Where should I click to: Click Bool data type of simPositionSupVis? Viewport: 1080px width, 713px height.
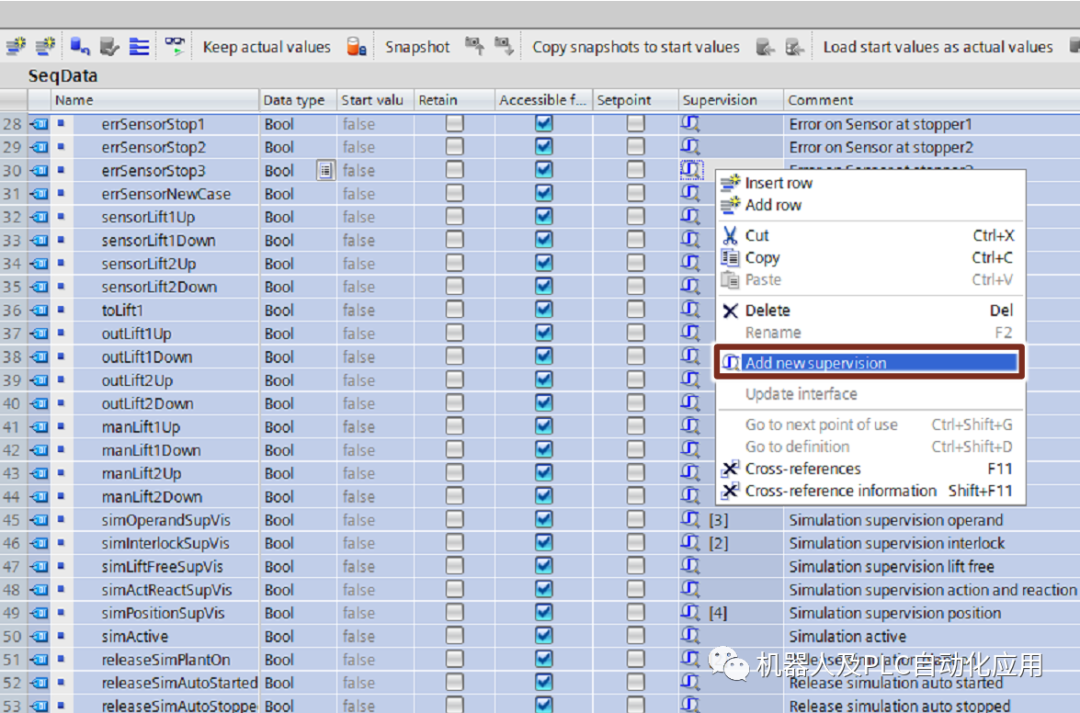pos(279,612)
